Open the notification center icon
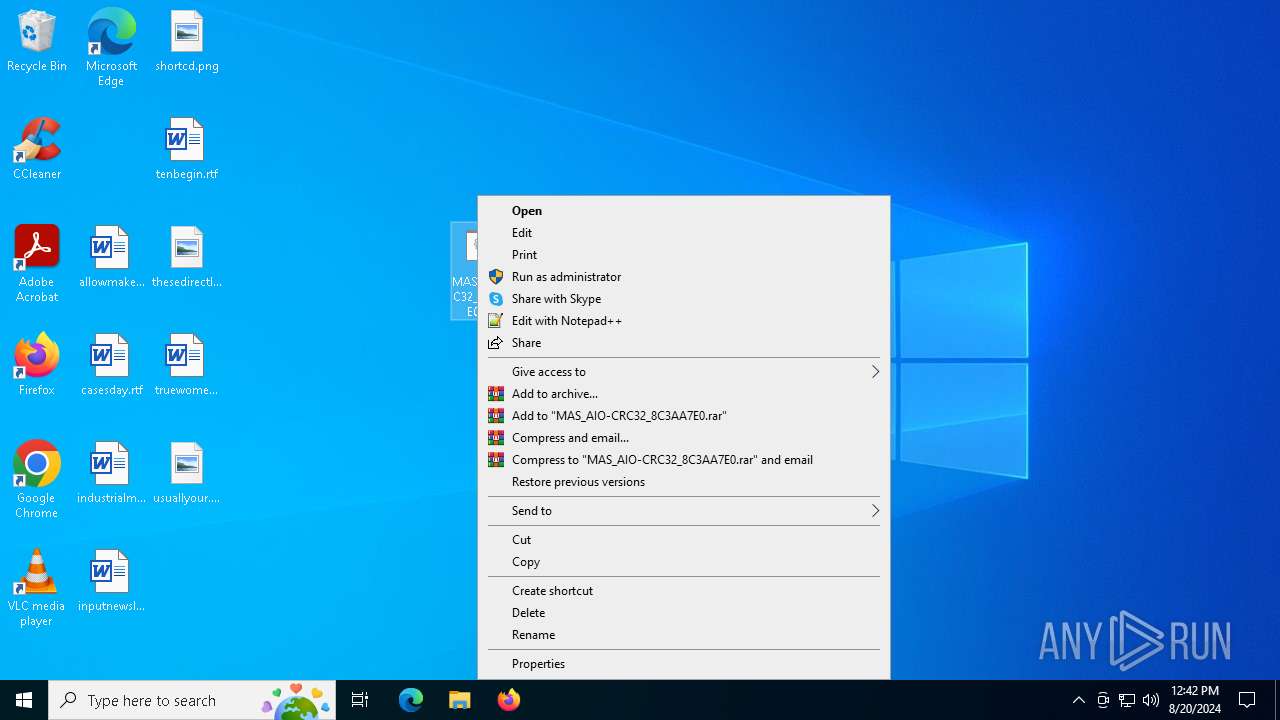 (1248, 700)
